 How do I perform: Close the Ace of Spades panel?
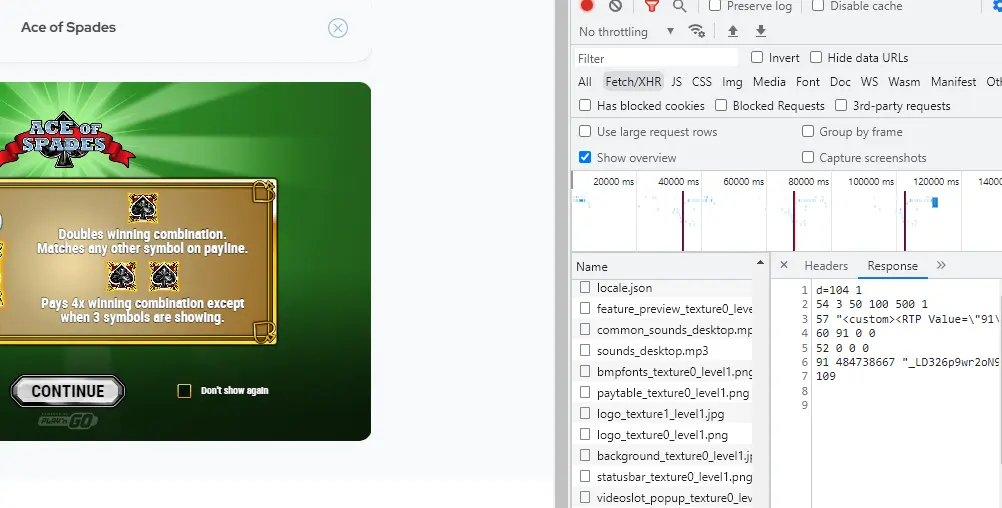(338, 28)
